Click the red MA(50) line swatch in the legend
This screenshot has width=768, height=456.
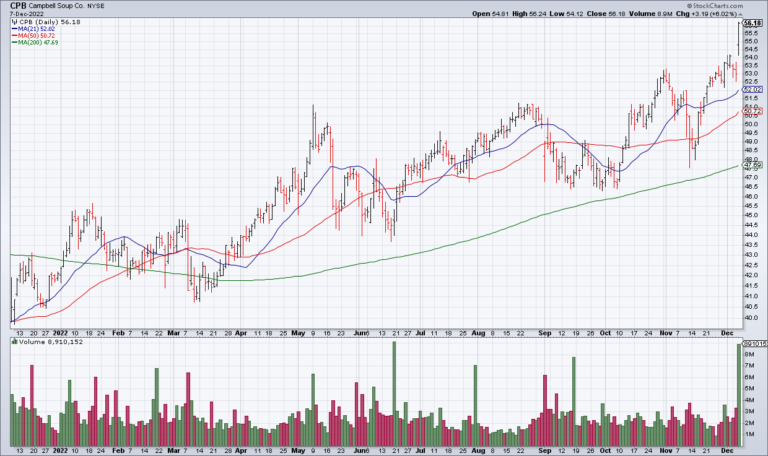[15, 36]
